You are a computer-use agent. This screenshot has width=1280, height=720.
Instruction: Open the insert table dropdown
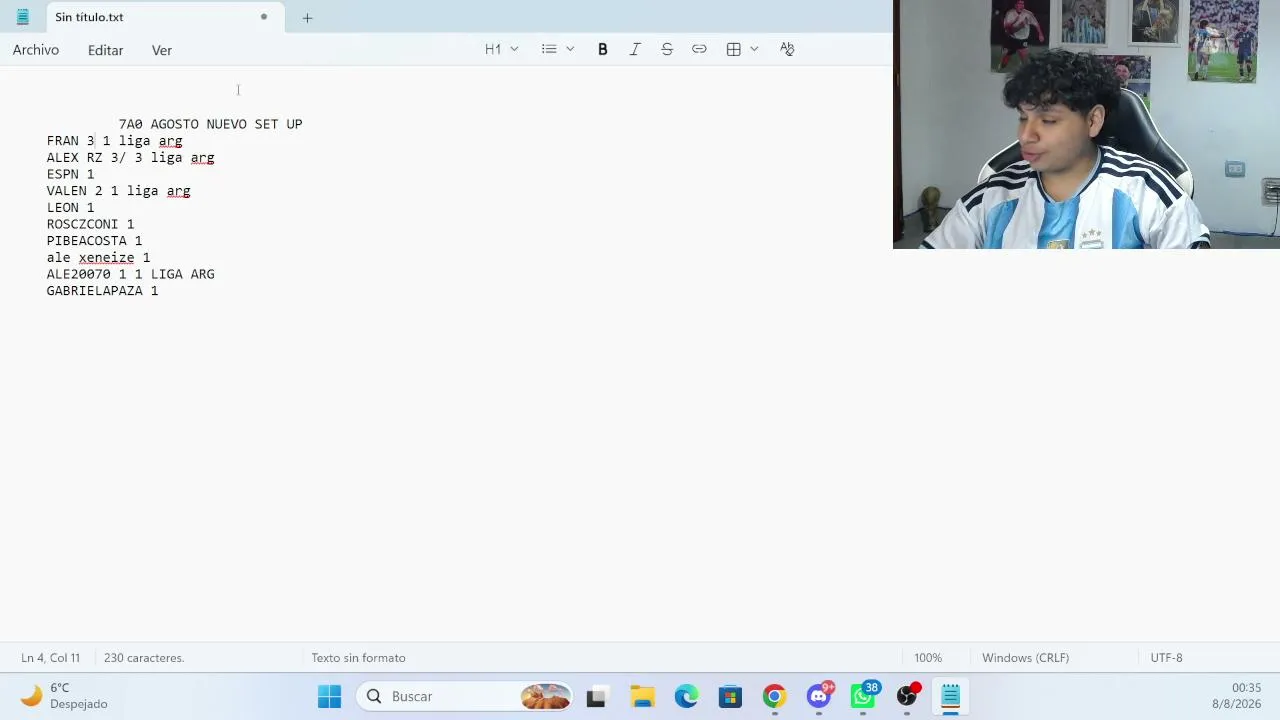tap(742, 49)
